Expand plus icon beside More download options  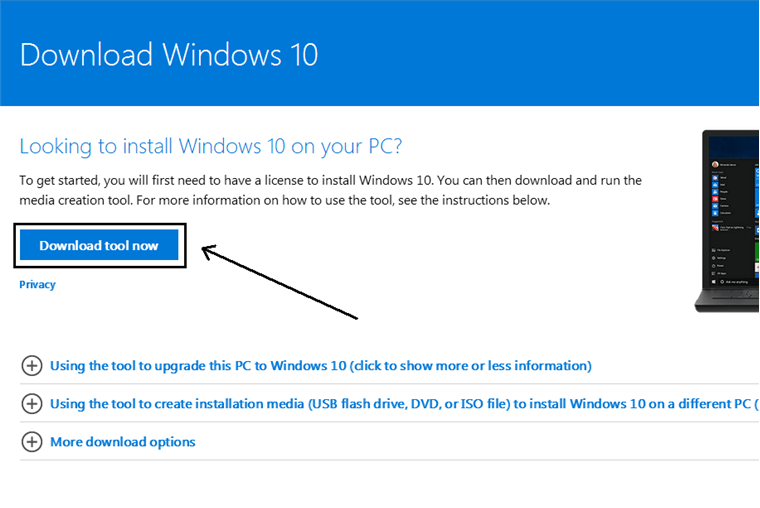click(x=32, y=442)
